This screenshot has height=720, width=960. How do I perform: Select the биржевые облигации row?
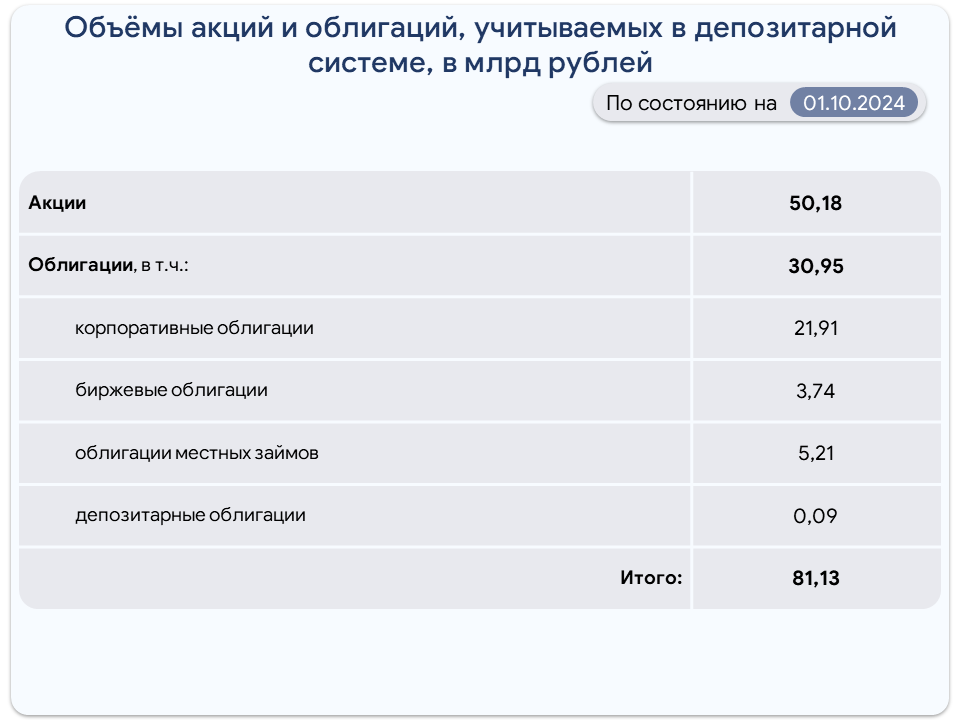[354, 391]
